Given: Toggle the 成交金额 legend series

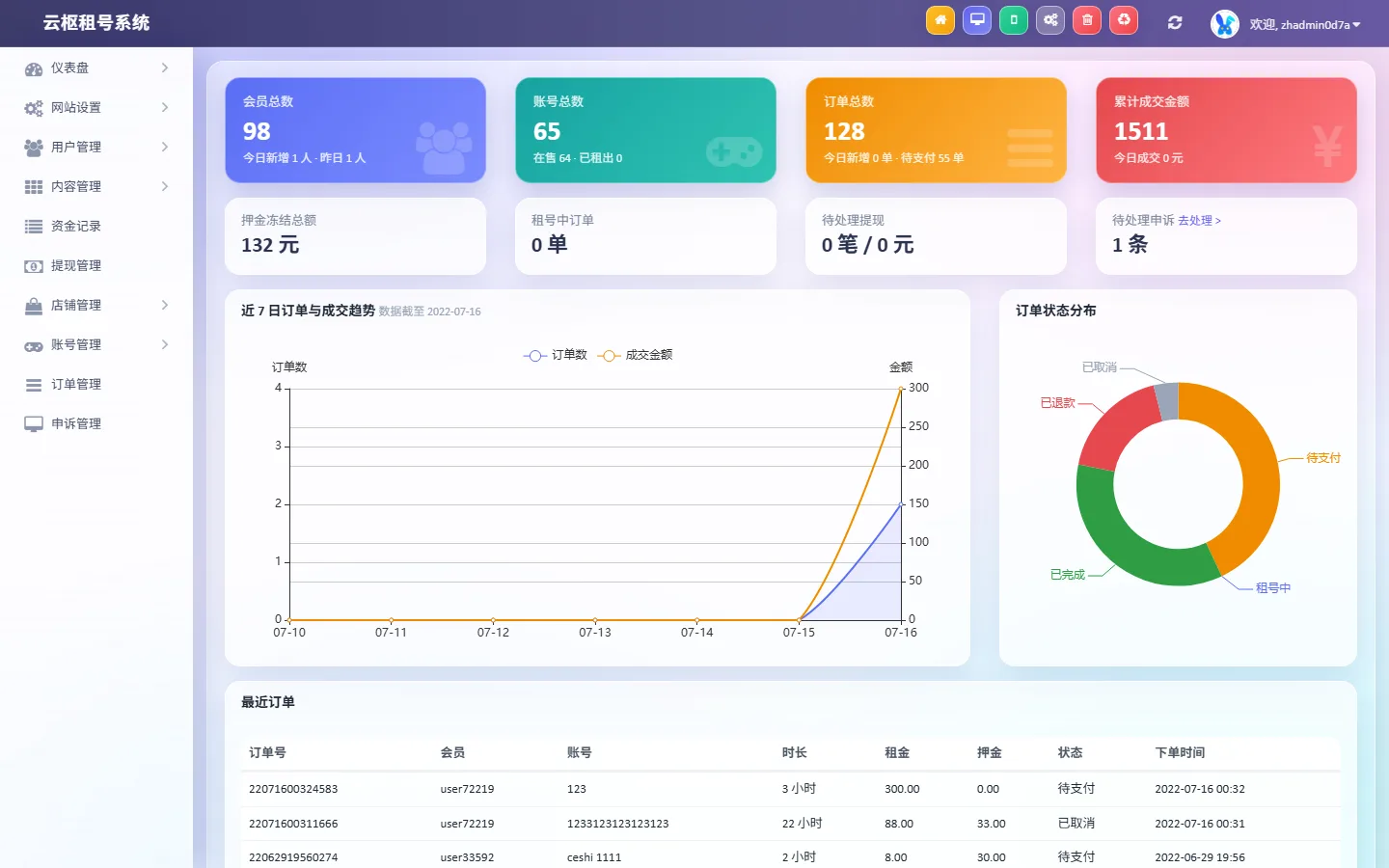Looking at the screenshot, I should pos(635,355).
